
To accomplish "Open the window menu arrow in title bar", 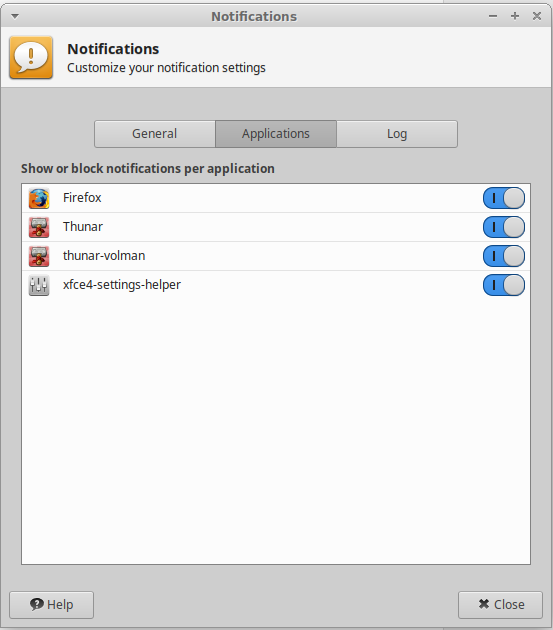I will click(15, 16).
